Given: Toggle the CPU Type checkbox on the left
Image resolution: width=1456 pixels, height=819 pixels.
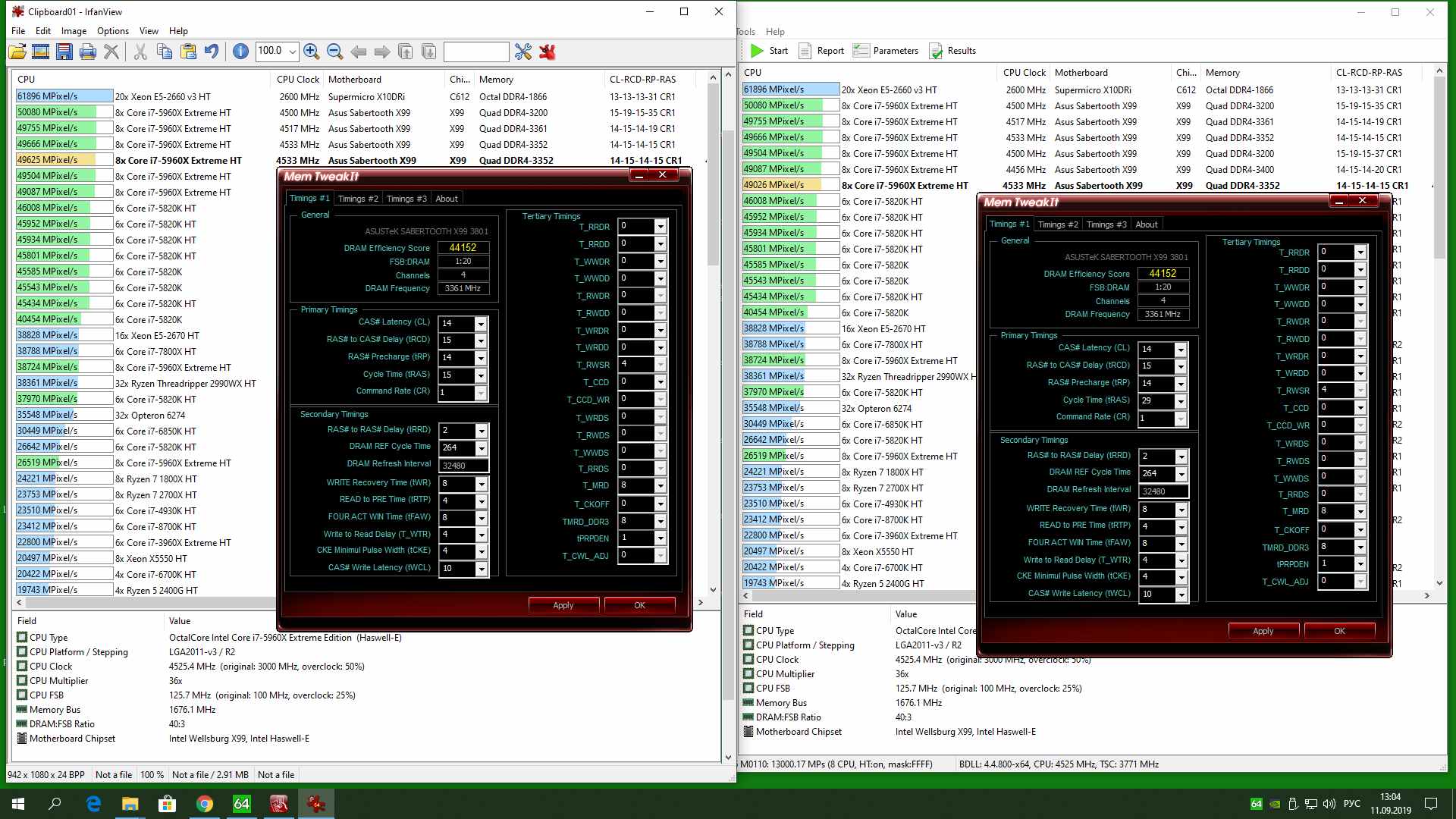Looking at the screenshot, I should coord(22,638).
